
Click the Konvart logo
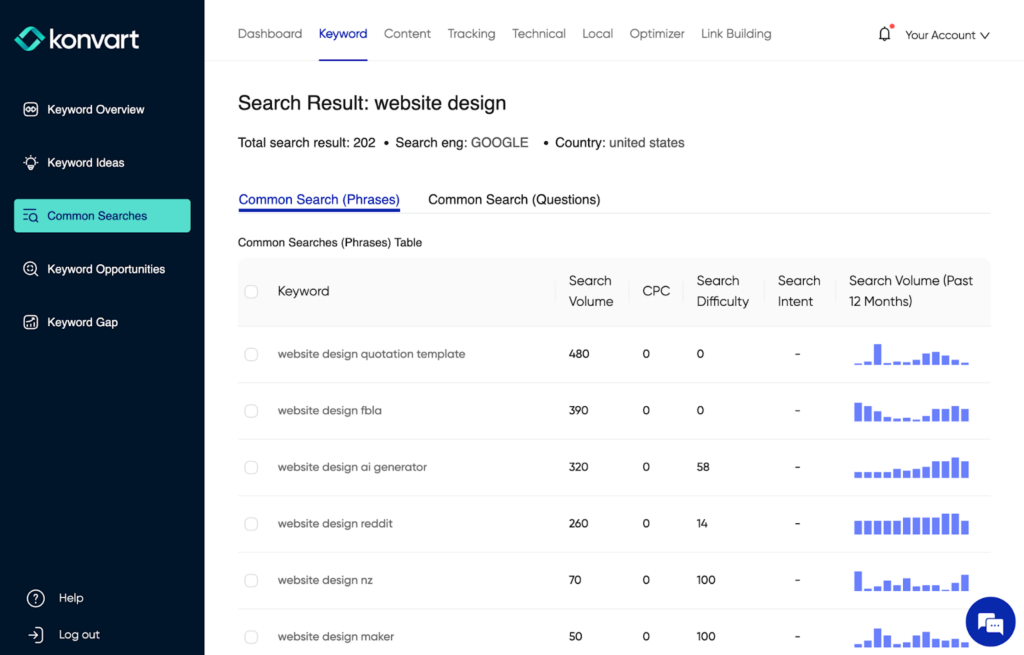tap(77, 38)
